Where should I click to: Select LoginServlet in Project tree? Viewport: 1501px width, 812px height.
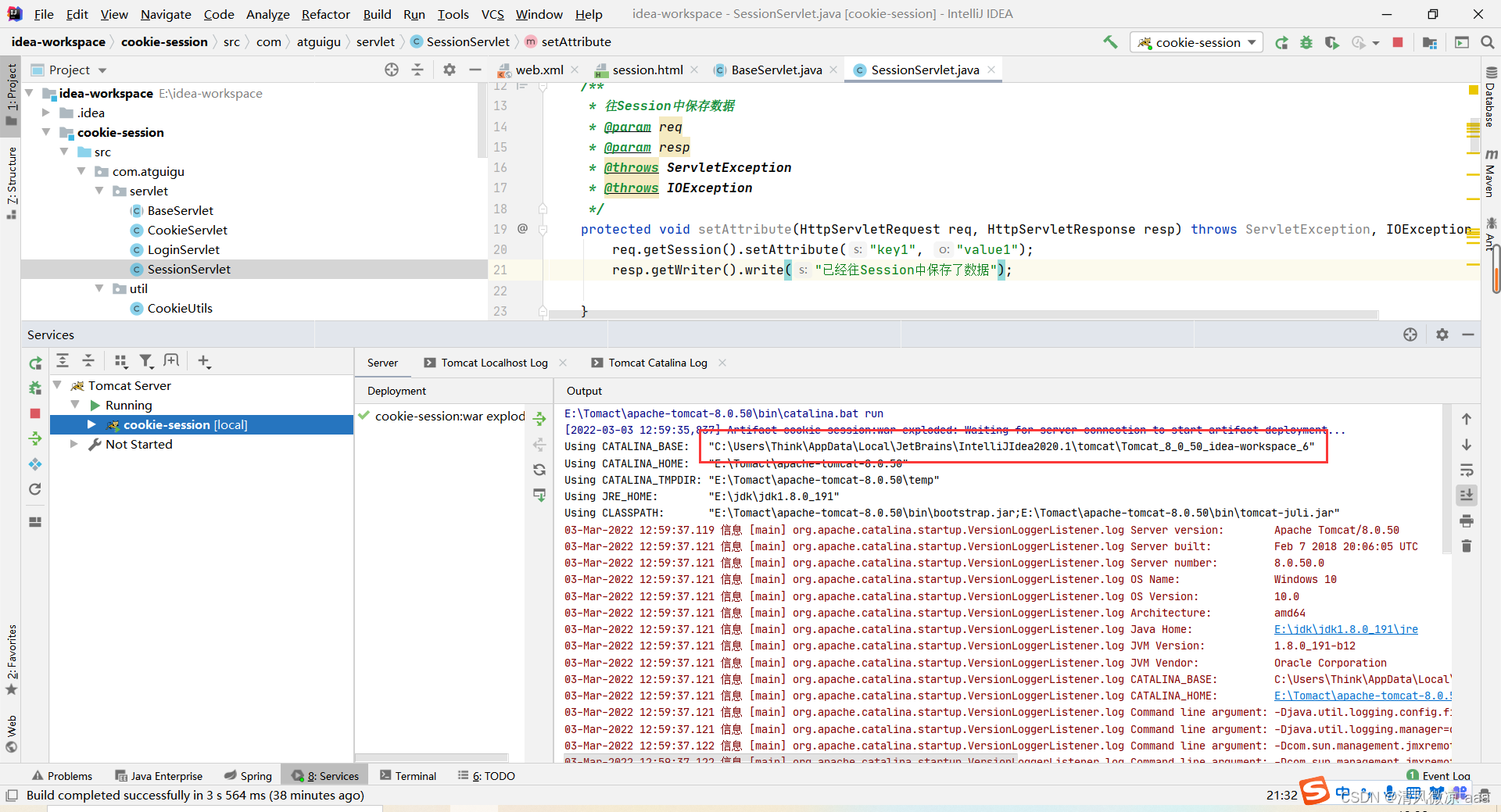[x=184, y=249]
